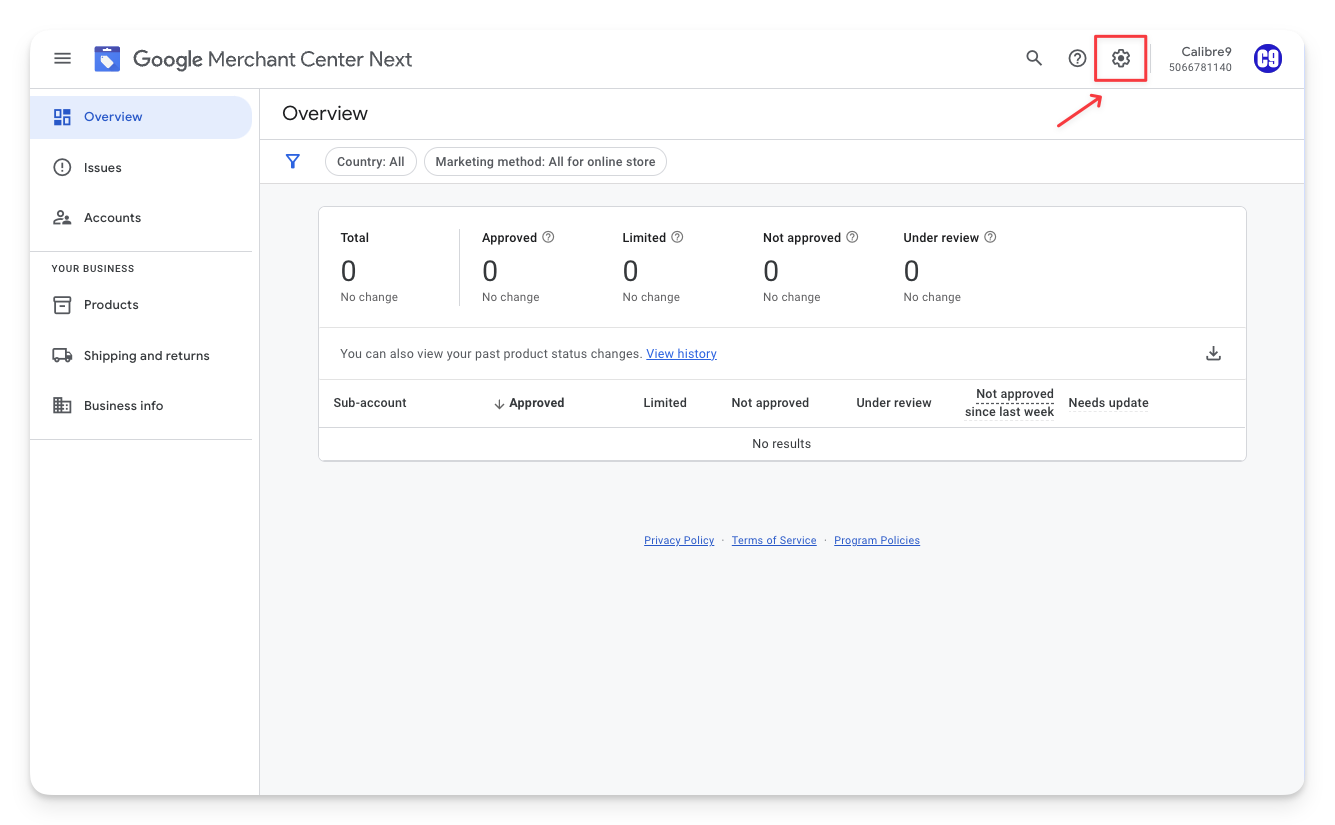Go to Issues in the sidebar
Screen dimensions: 1335x825
(x=103, y=168)
